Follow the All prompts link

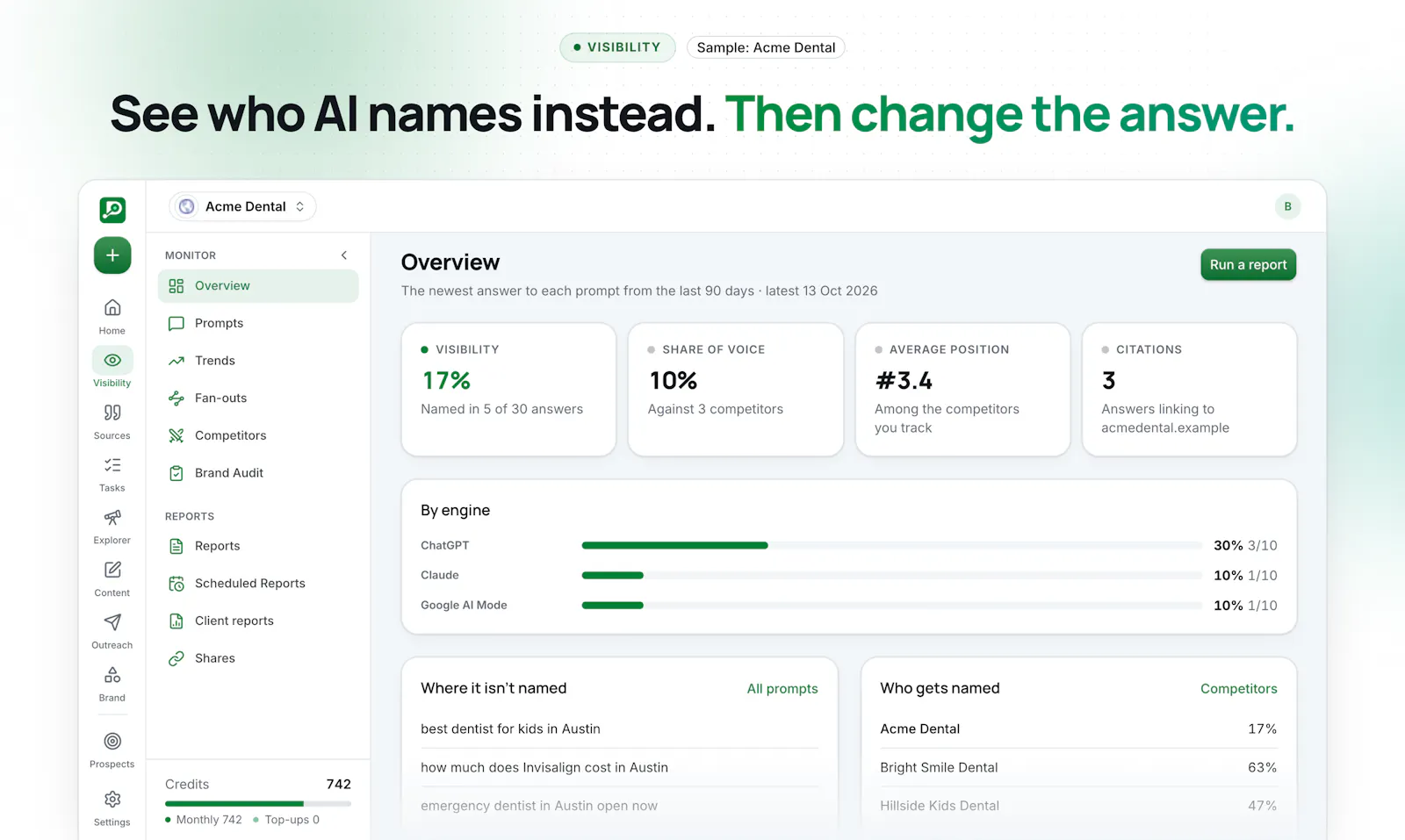782,689
